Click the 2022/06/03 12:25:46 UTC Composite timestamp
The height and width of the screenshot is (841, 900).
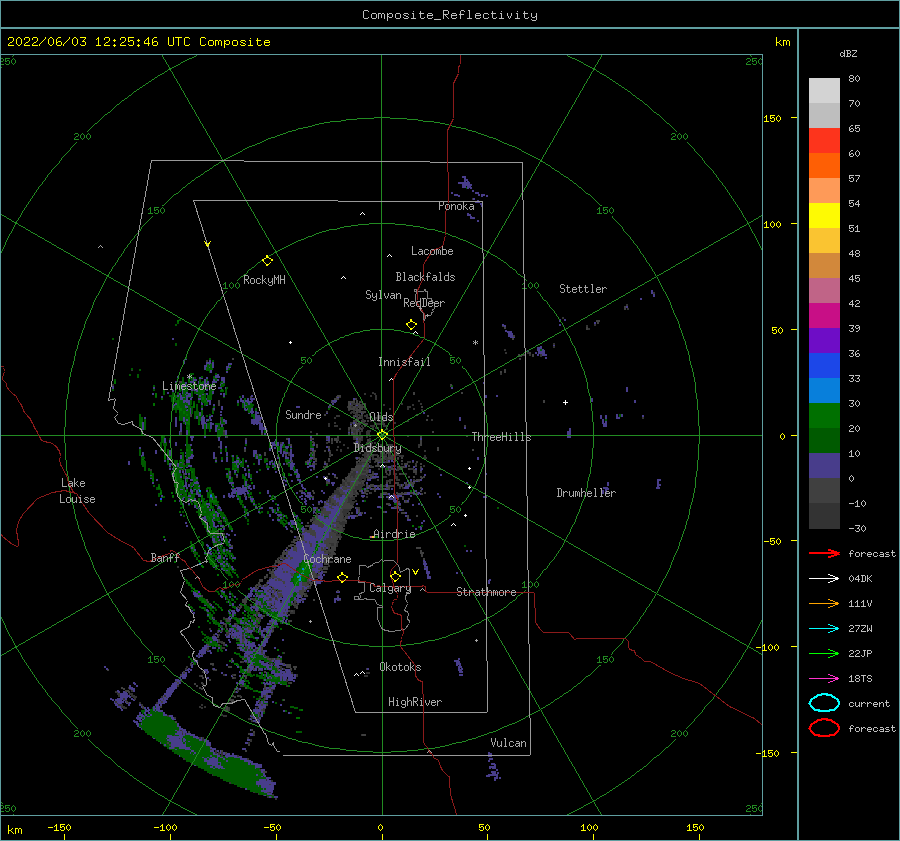138,42
